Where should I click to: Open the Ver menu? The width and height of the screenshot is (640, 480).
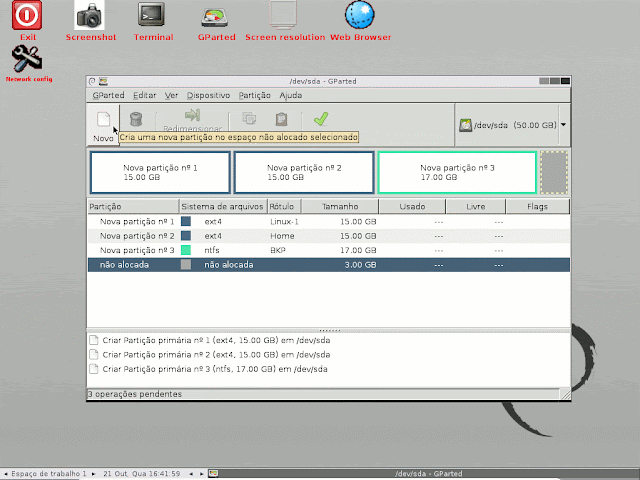[171, 95]
